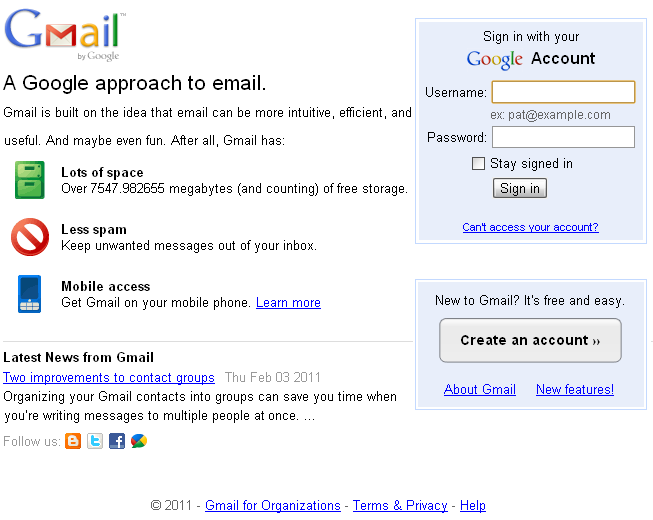This screenshot has width=653, height=520.
Task: Focus the Password input field
Action: [x=563, y=137]
